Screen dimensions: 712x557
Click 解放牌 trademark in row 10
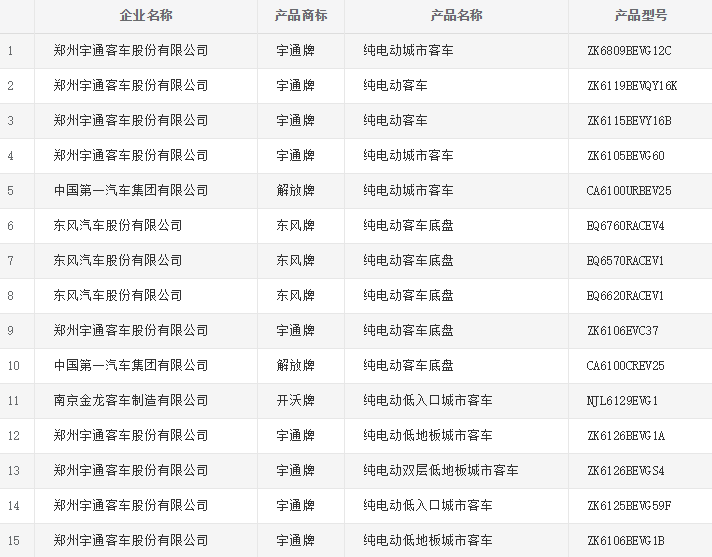[x=296, y=365]
